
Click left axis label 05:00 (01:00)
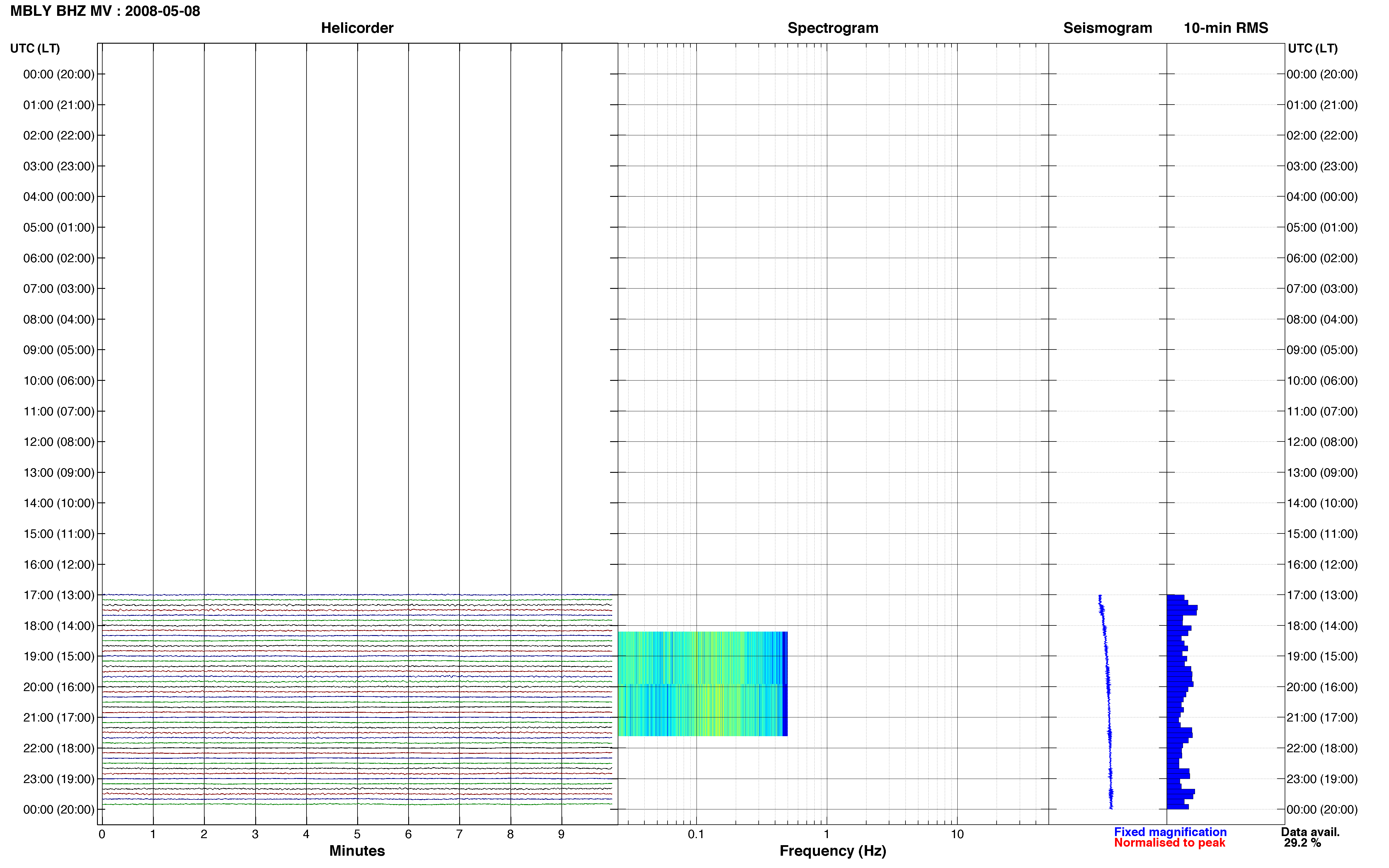[x=59, y=227]
